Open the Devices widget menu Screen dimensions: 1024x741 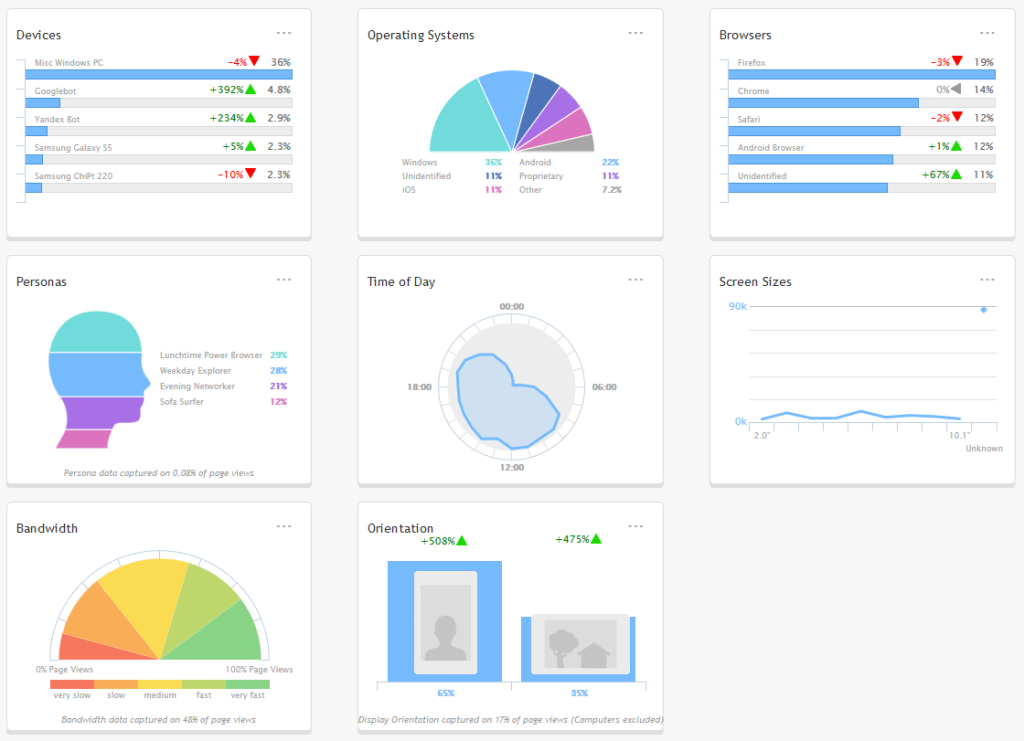[x=284, y=32]
